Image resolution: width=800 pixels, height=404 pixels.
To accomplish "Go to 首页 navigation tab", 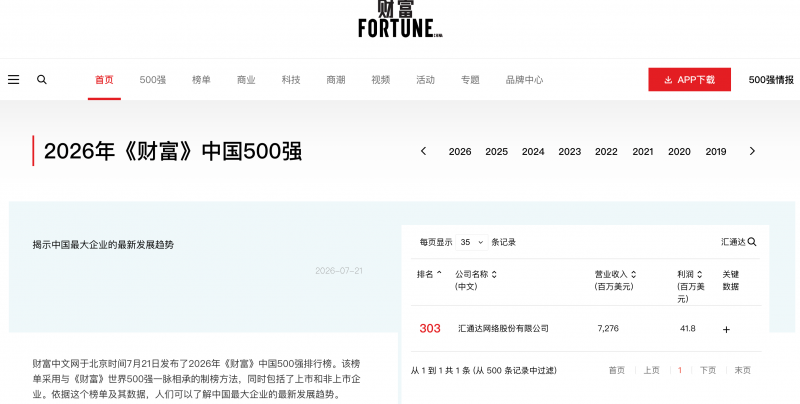I will (x=104, y=80).
